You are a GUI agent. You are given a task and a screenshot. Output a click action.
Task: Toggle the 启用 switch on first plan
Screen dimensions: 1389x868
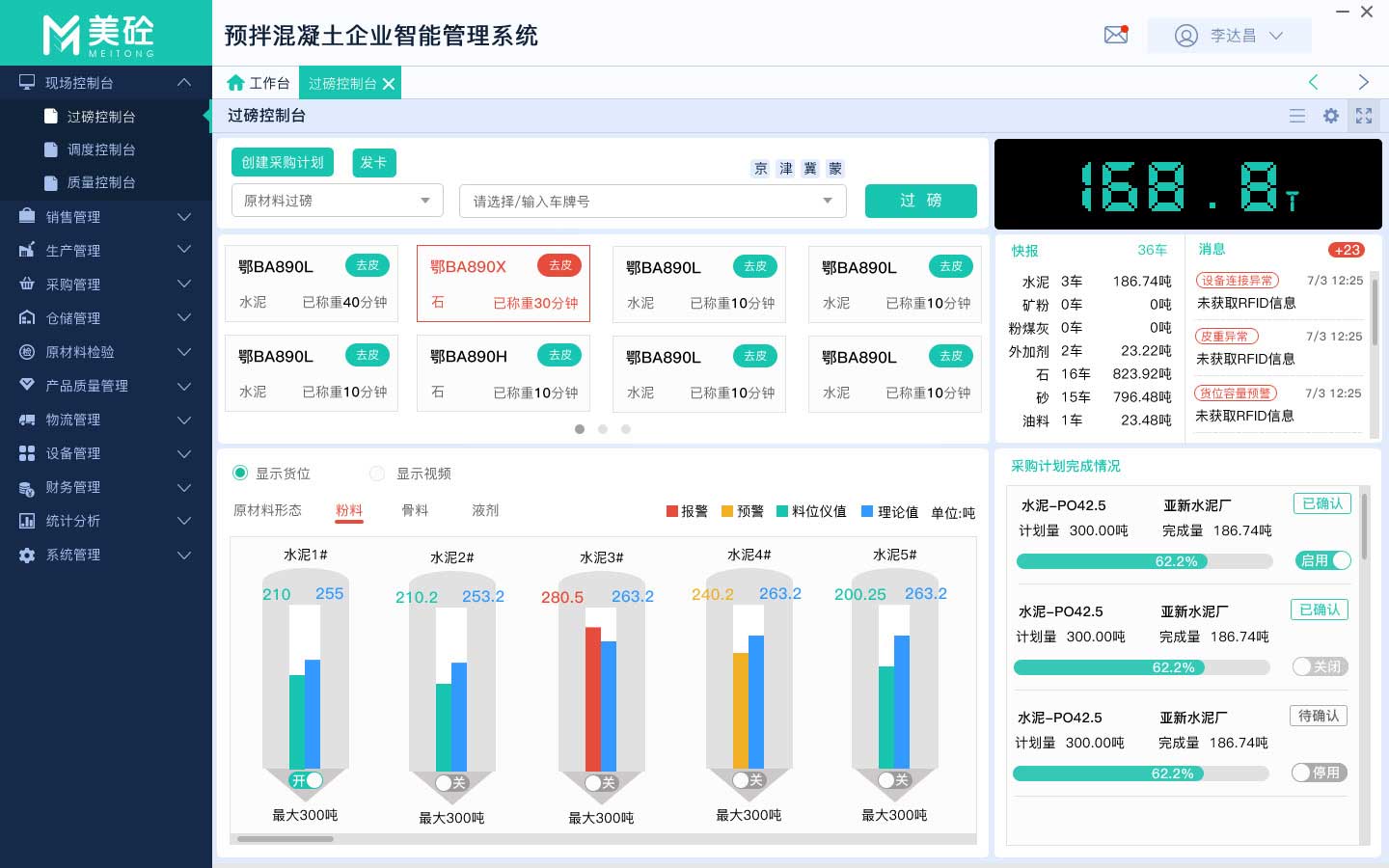(x=1322, y=560)
